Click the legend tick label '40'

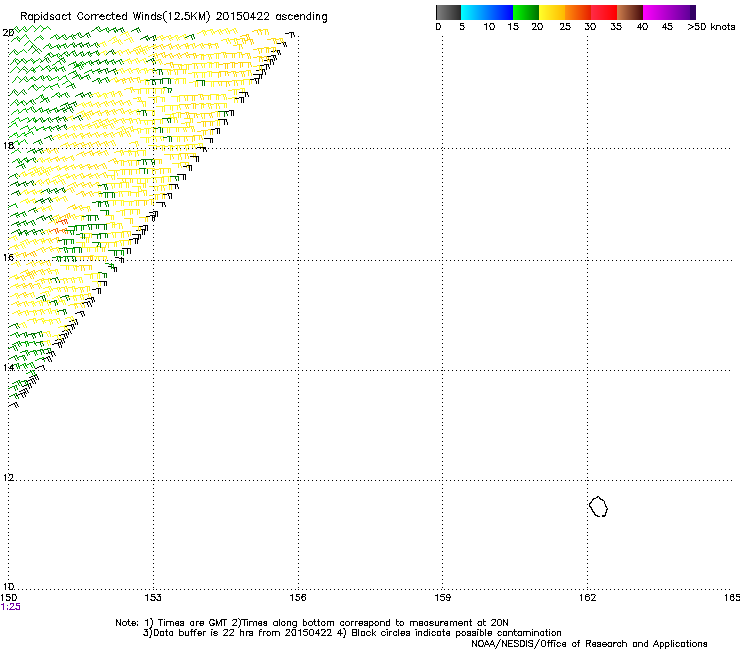pyautogui.click(x=642, y=27)
